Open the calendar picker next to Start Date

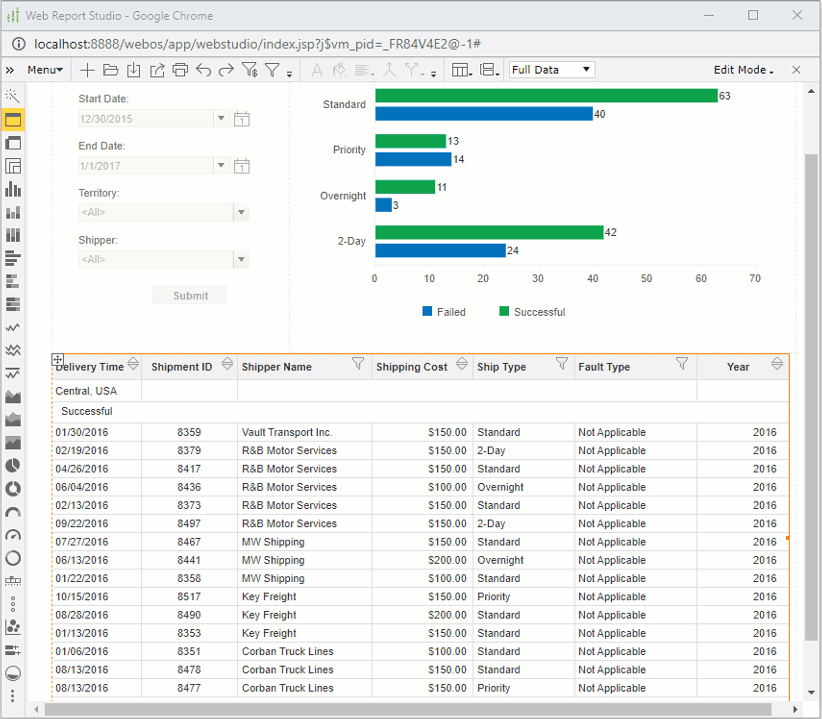pyautogui.click(x=241, y=119)
